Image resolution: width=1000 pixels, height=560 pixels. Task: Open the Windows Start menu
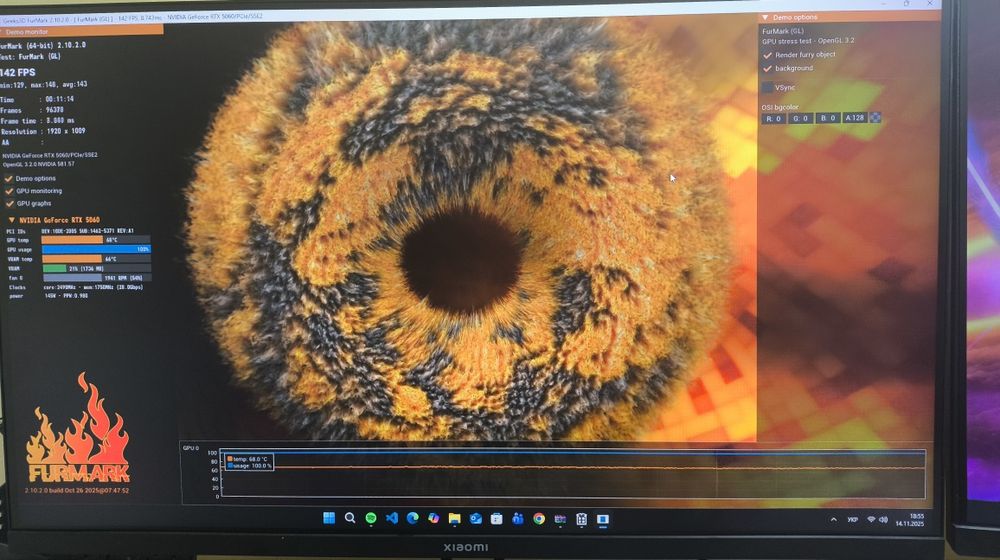329,518
